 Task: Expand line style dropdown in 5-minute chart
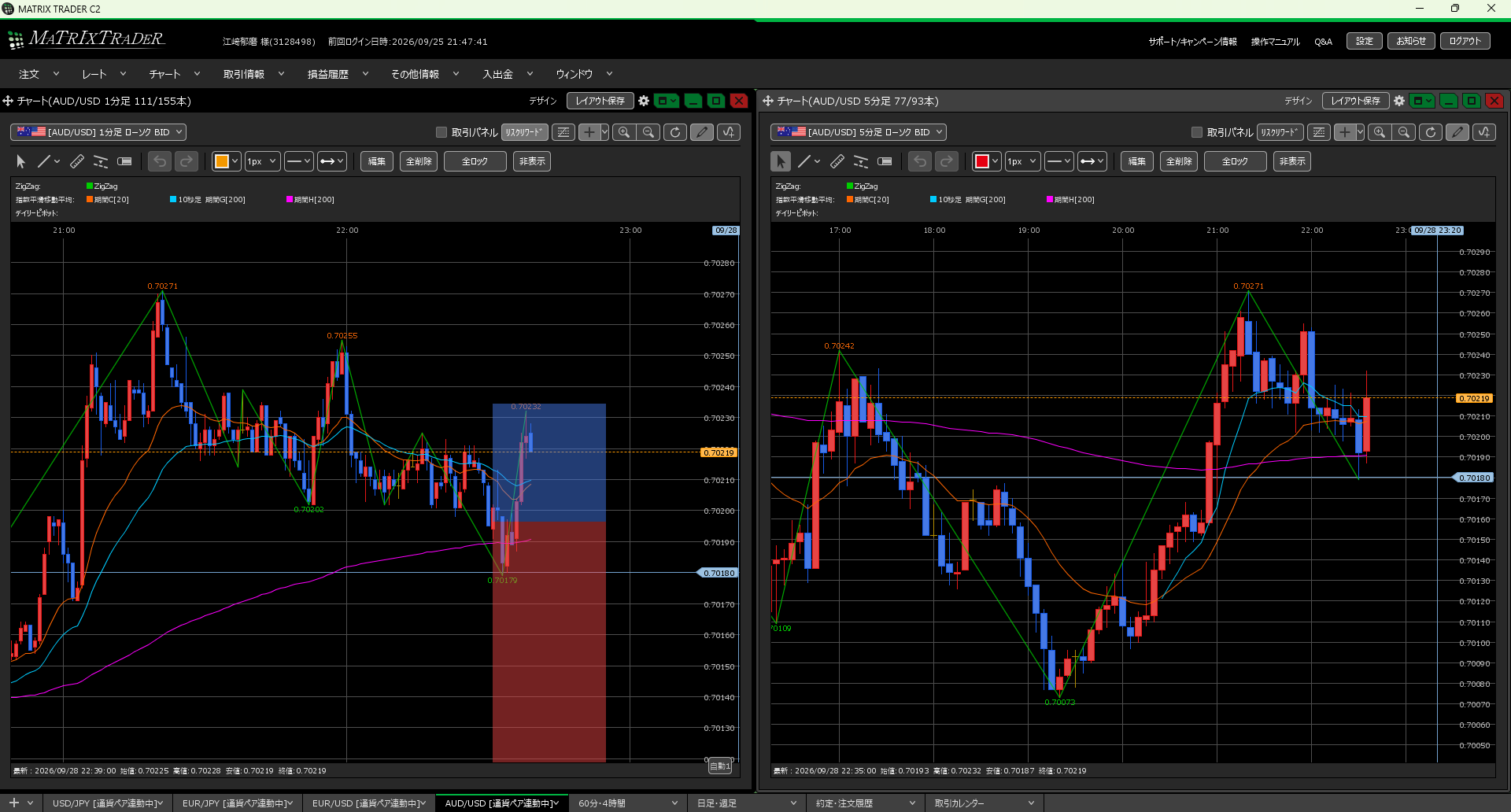1059,161
